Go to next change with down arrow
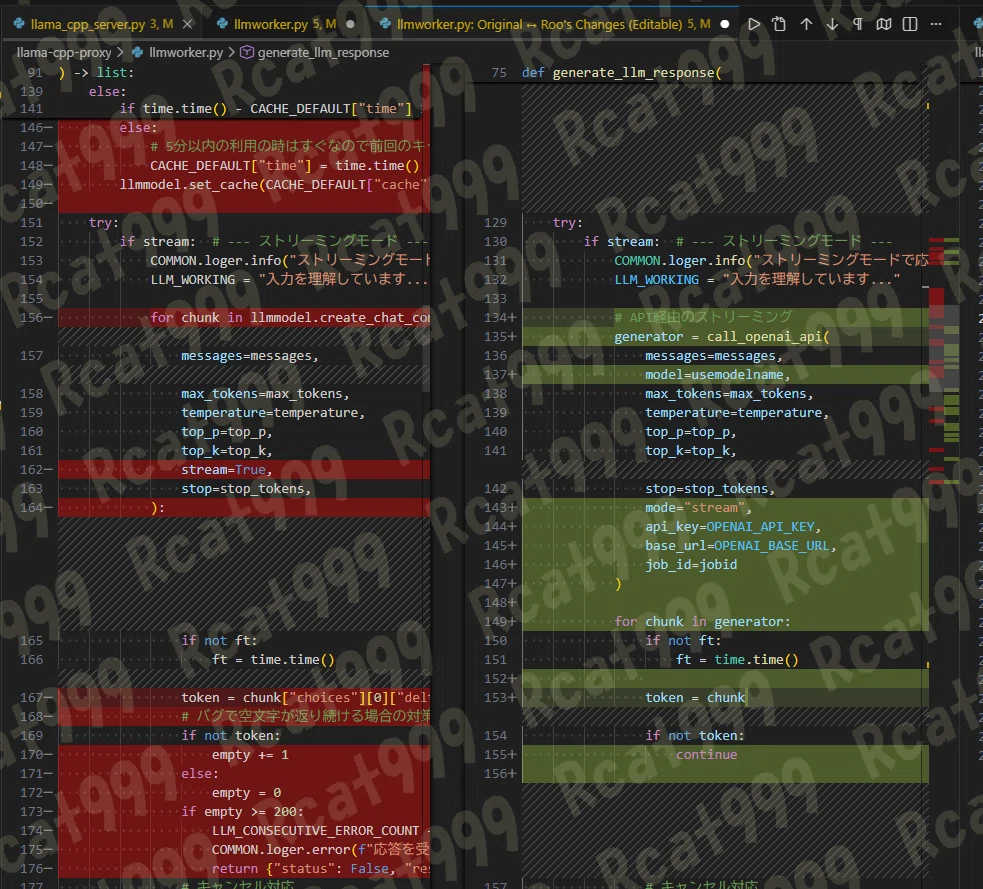Screen dimensions: 983x889 pyautogui.click(x=832, y=24)
